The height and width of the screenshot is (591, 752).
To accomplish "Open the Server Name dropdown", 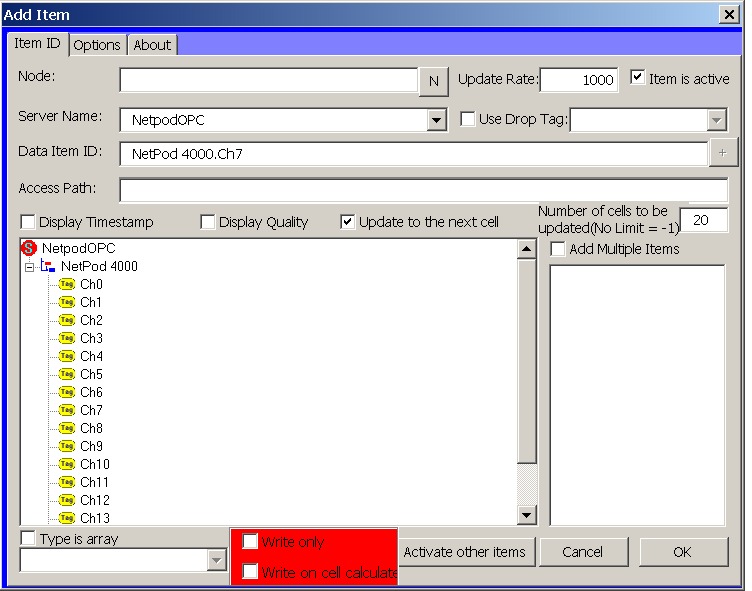I will click(436, 119).
